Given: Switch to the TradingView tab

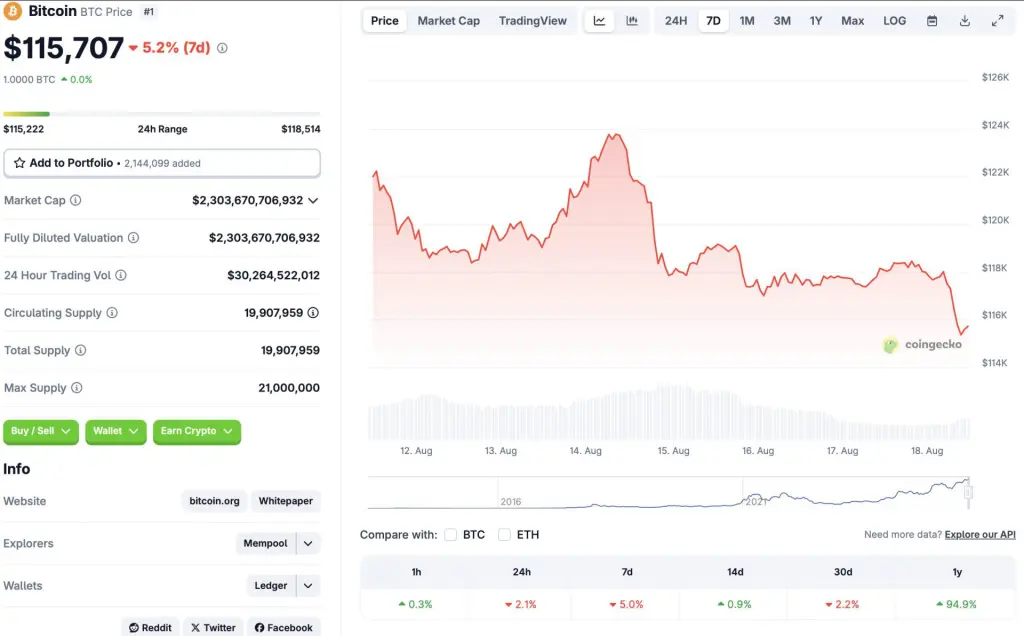Looking at the screenshot, I should click(532, 21).
